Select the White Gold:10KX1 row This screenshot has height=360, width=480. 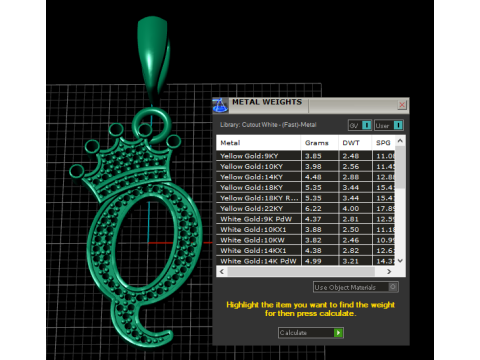tap(306, 229)
